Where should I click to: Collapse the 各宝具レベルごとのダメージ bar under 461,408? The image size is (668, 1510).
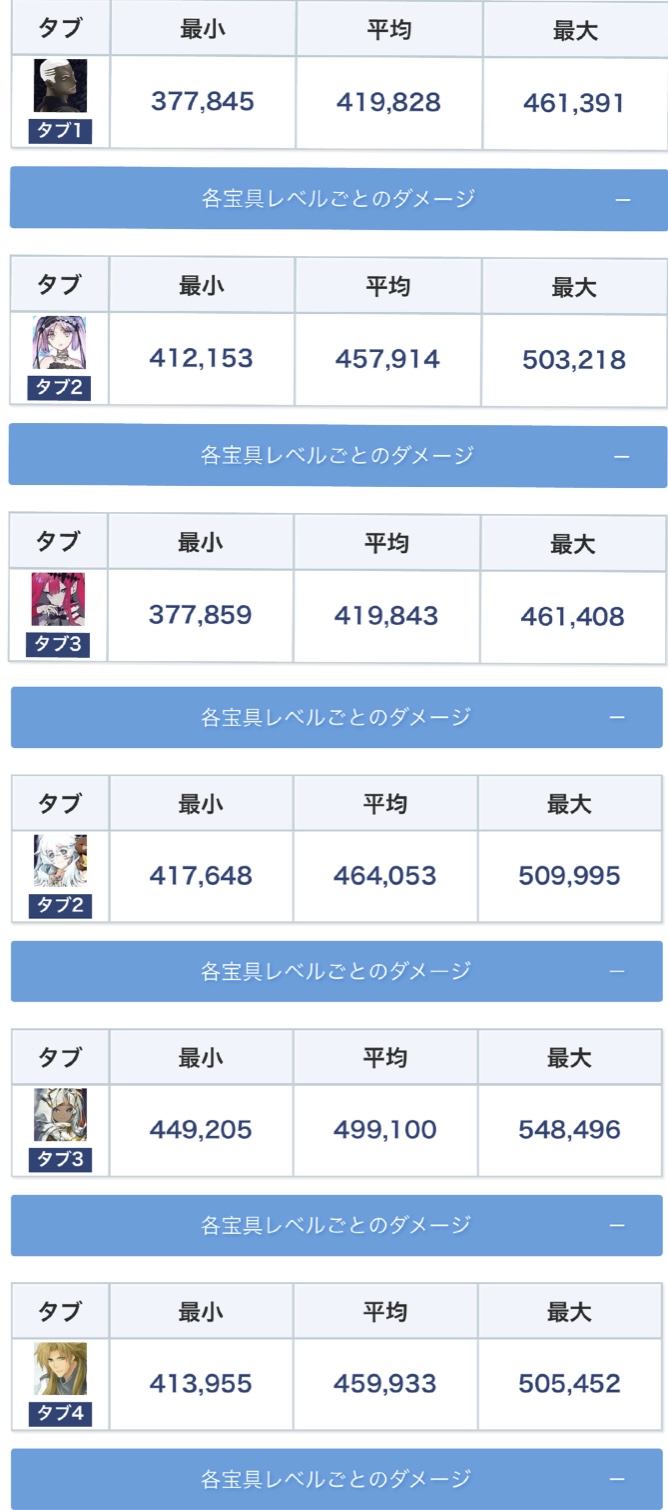pos(617,718)
